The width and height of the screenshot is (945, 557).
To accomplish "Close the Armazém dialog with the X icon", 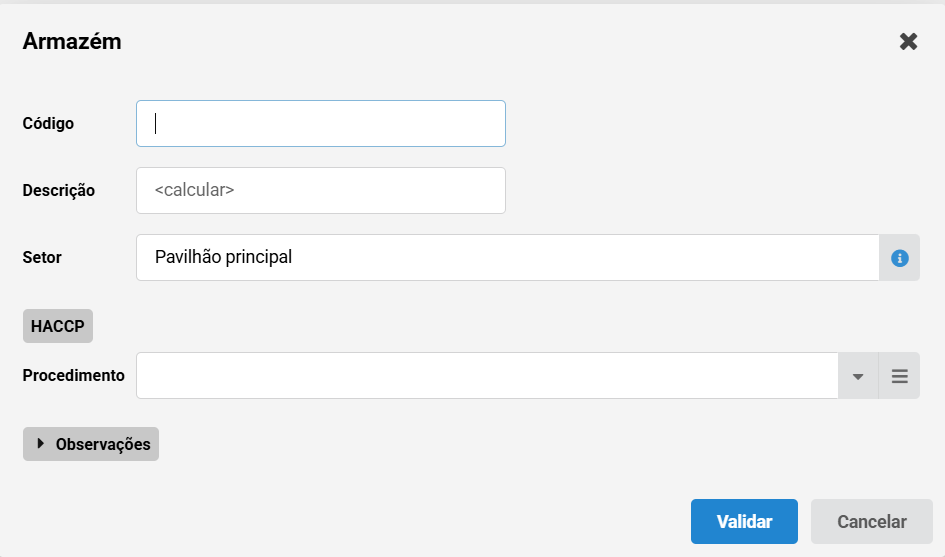I will 908,42.
